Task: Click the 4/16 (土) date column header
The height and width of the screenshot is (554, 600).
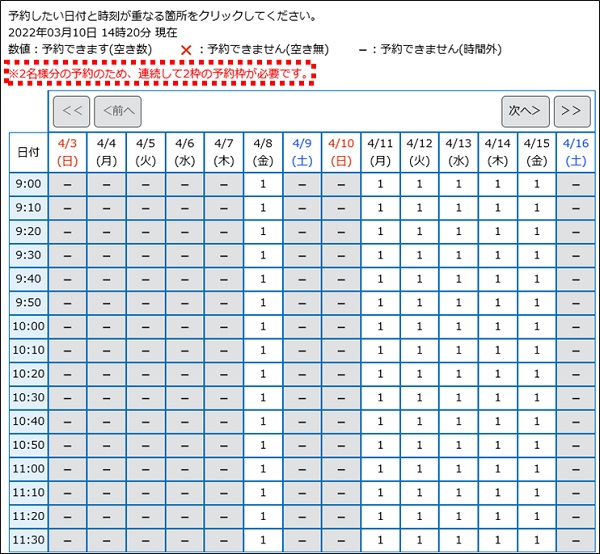Action: point(575,152)
